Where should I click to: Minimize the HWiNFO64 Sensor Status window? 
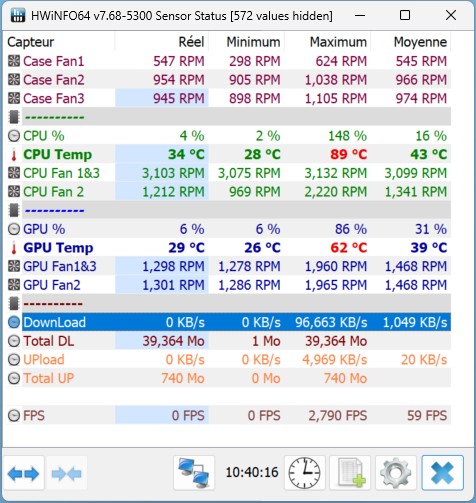pos(360,15)
